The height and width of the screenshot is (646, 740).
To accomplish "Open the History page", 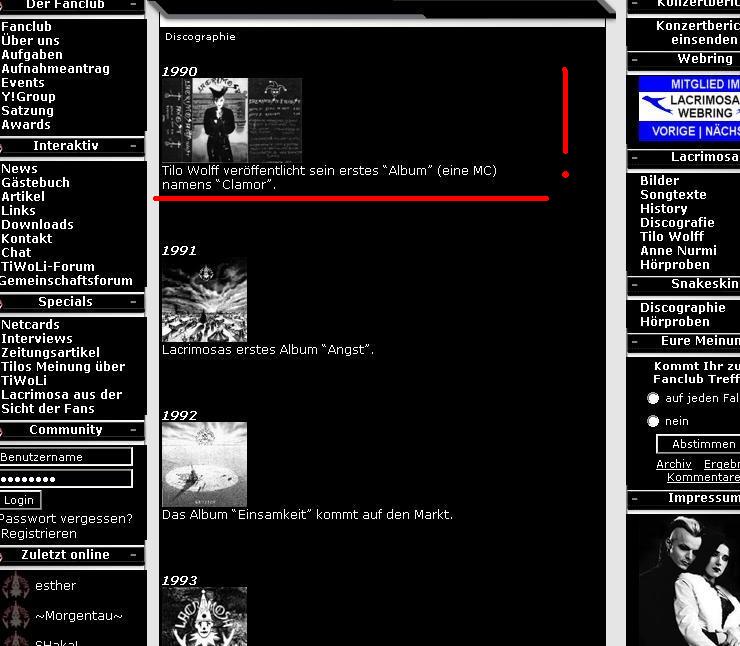I will click(x=664, y=209).
